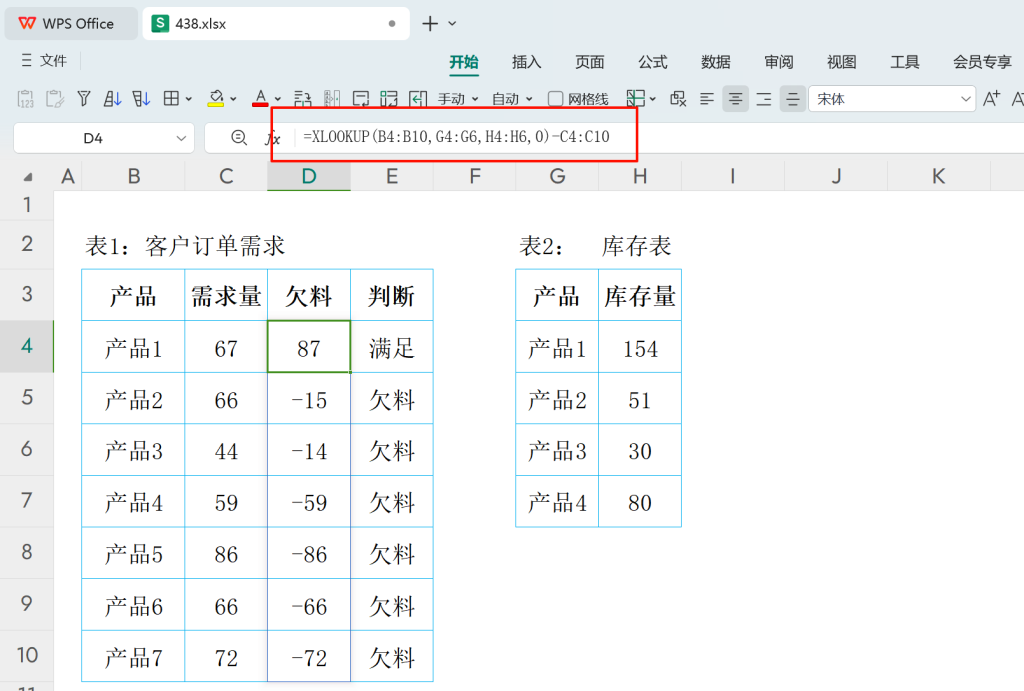The image size is (1024, 691).
Task: Sort descending using the toolbar sort icon
Action: click(x=141, y=99)
